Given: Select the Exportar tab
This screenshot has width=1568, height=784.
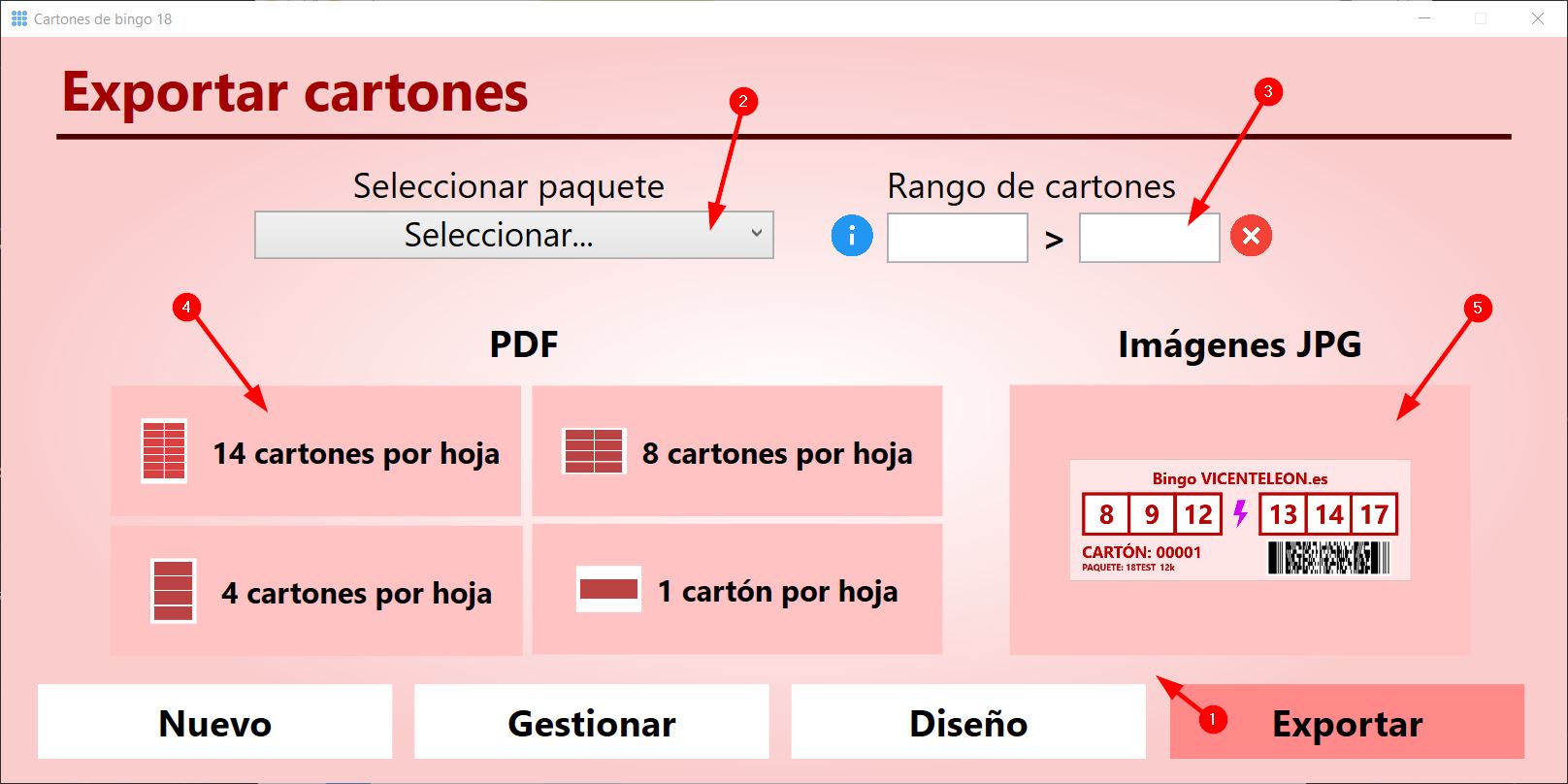Looking at the screenshot, I should (x=1347, y=723).
